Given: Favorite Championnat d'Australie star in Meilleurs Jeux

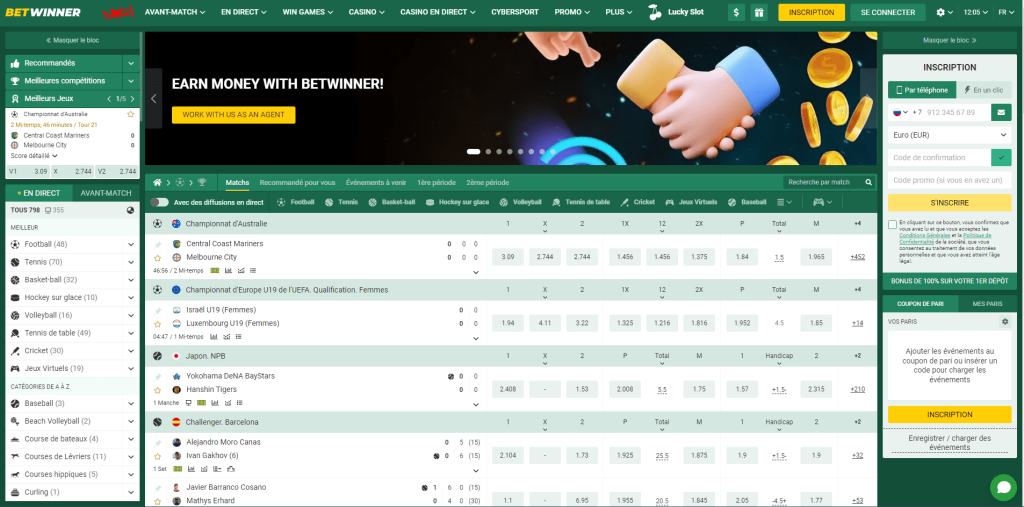Looking at the screenshot, I should [x=131, y=114].
